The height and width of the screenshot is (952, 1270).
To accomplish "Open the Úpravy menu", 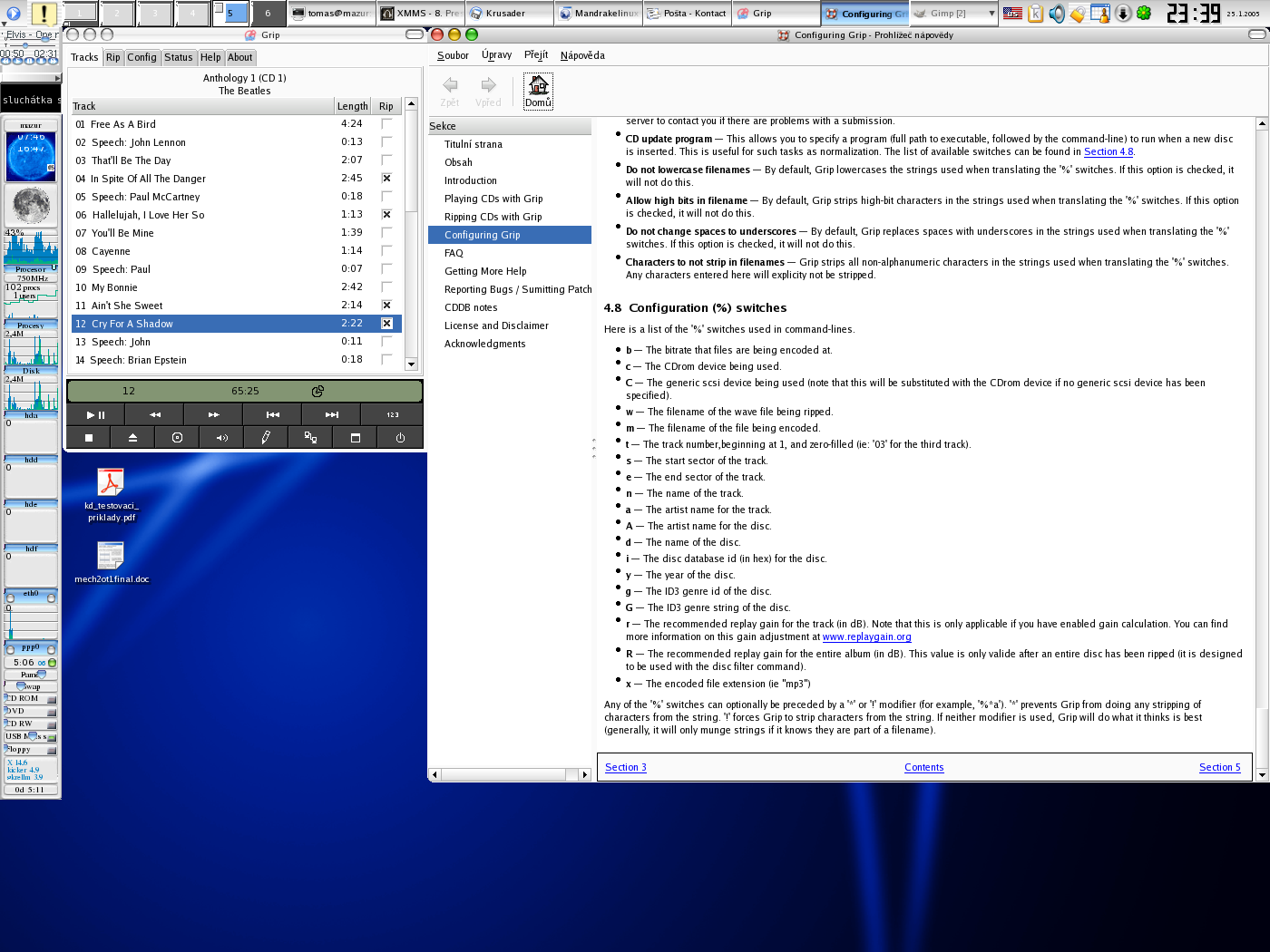I will click(x=496, y=55).
